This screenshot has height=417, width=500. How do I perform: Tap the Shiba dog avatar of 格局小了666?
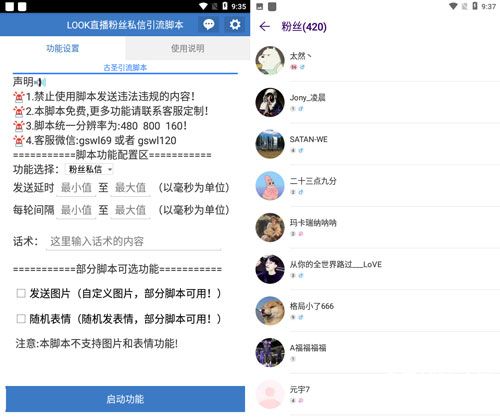(x=270, y=311)
